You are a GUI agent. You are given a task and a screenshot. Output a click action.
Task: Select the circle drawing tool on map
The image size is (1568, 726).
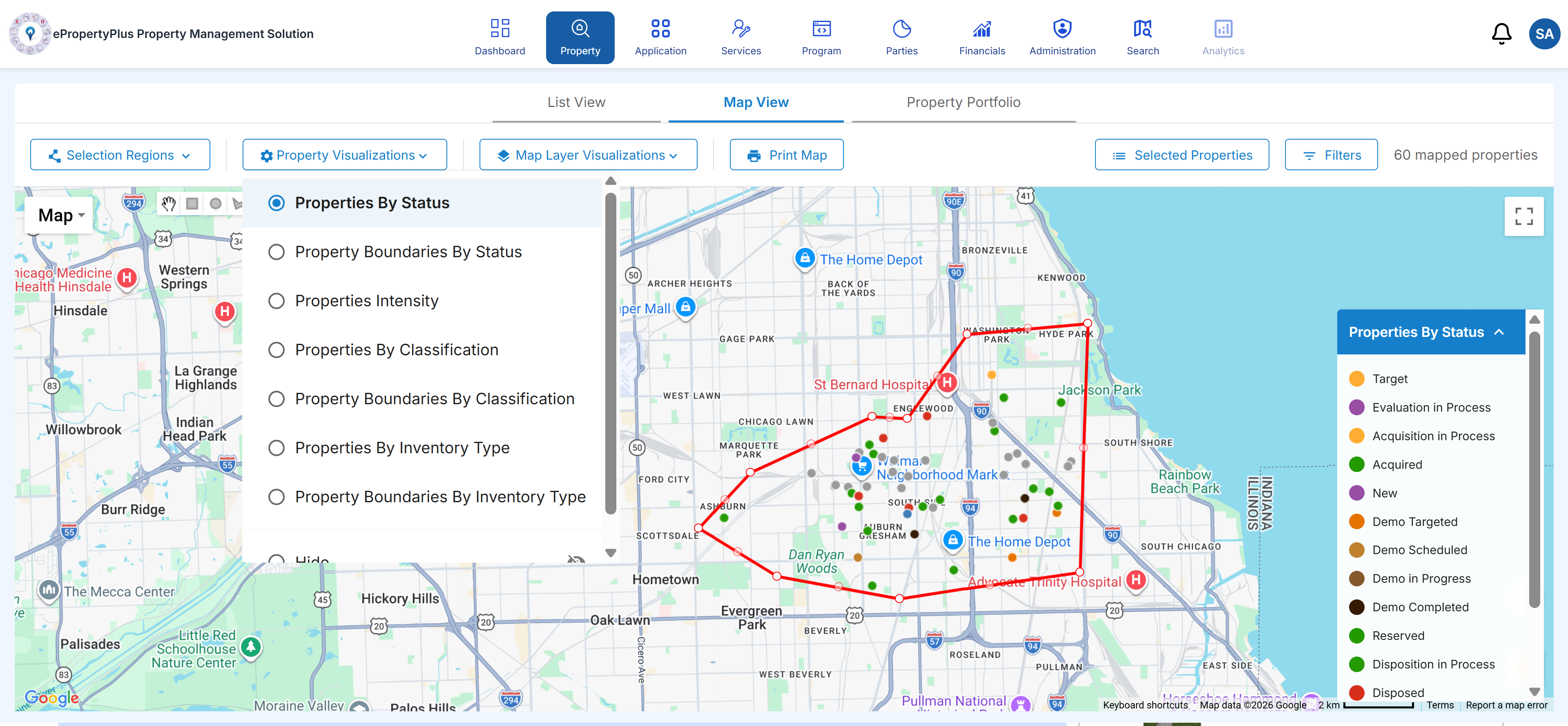[216, 204]
